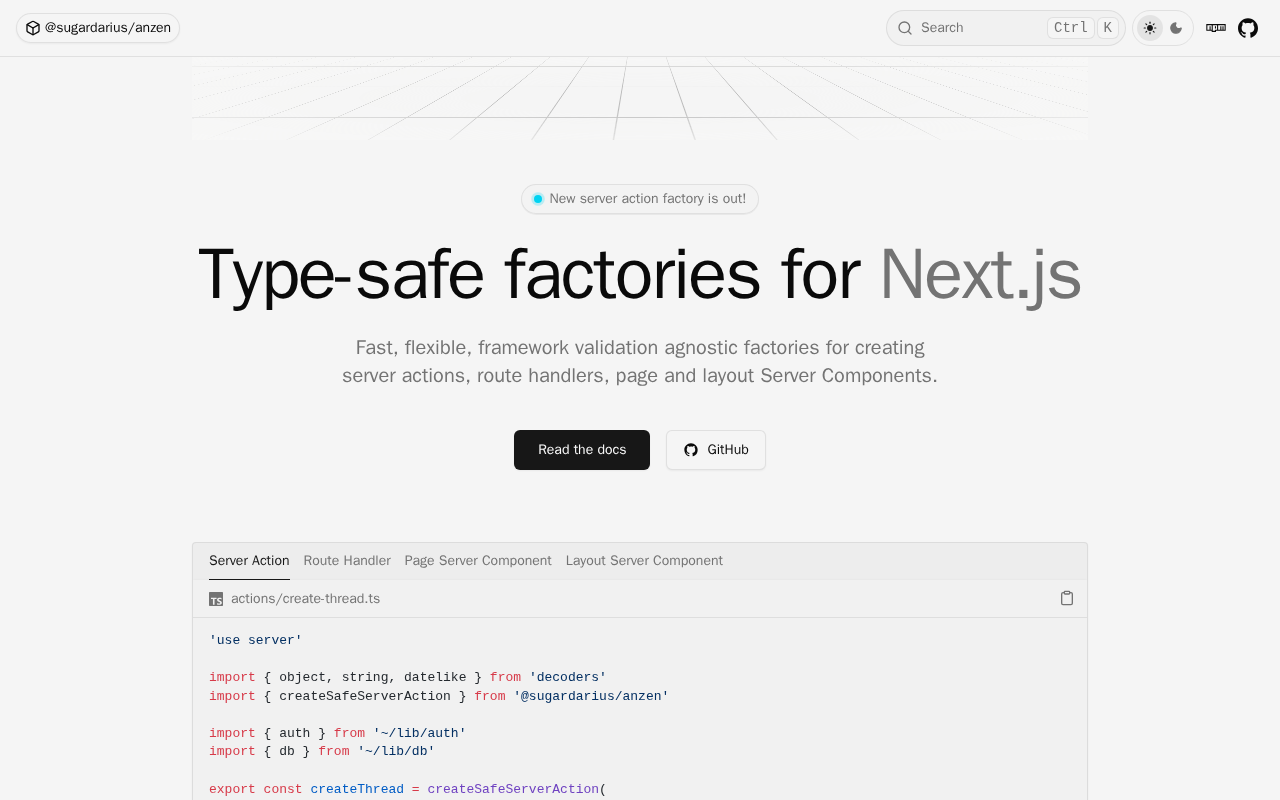Viewport: 1280px width, 800px height.
Task: Show the Layout Server Component tab
Action: coord(644,561)
